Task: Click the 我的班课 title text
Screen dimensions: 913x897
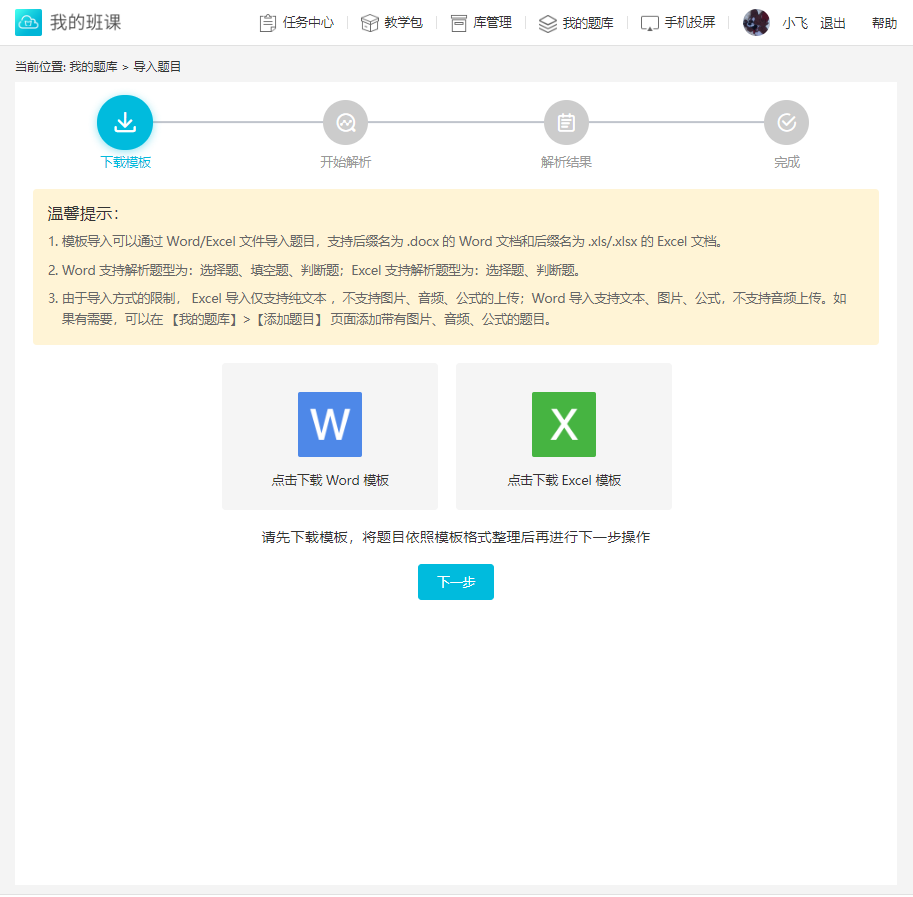Action: pos(86,22)
